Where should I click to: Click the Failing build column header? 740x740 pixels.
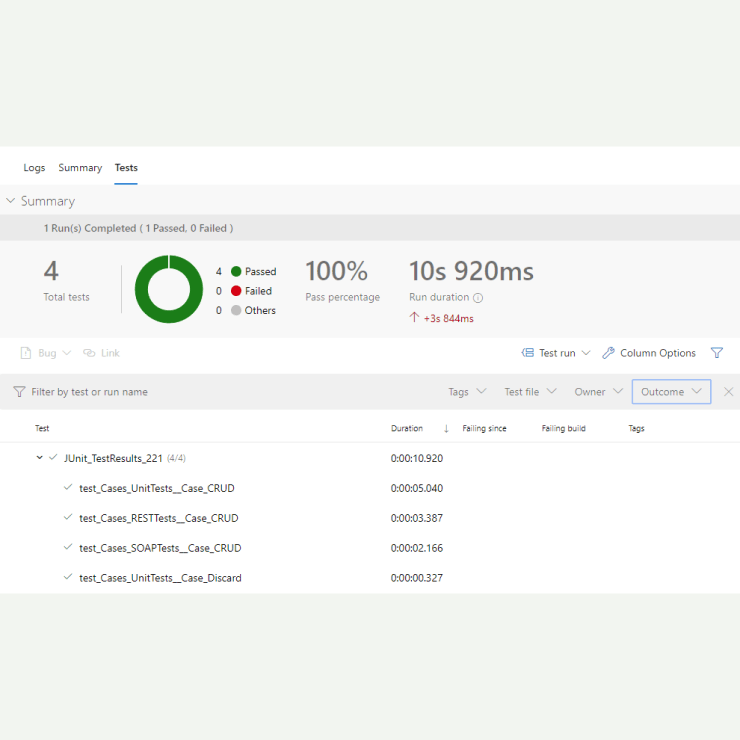pos(563,429)
